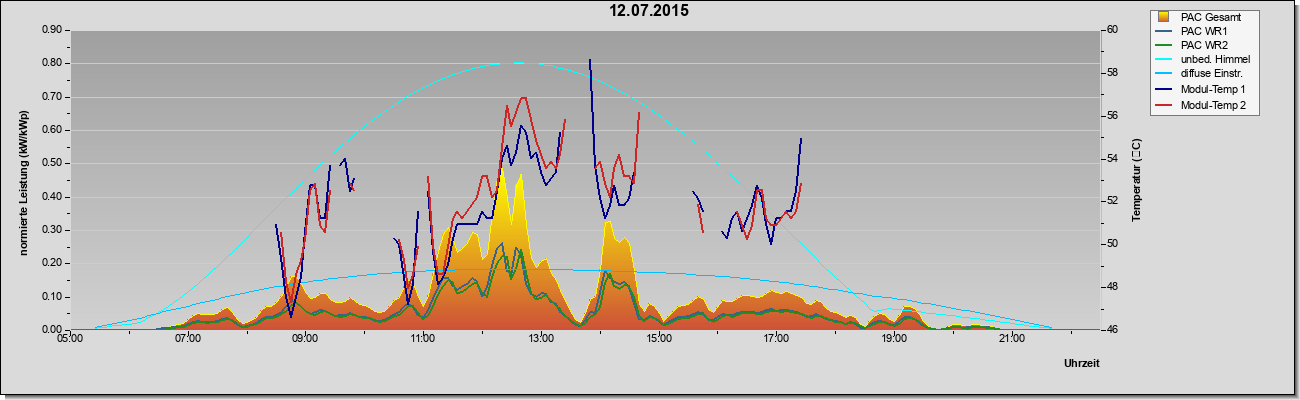
Task: Click the 17:00 tick label on time axis
Action: [776, 340]
